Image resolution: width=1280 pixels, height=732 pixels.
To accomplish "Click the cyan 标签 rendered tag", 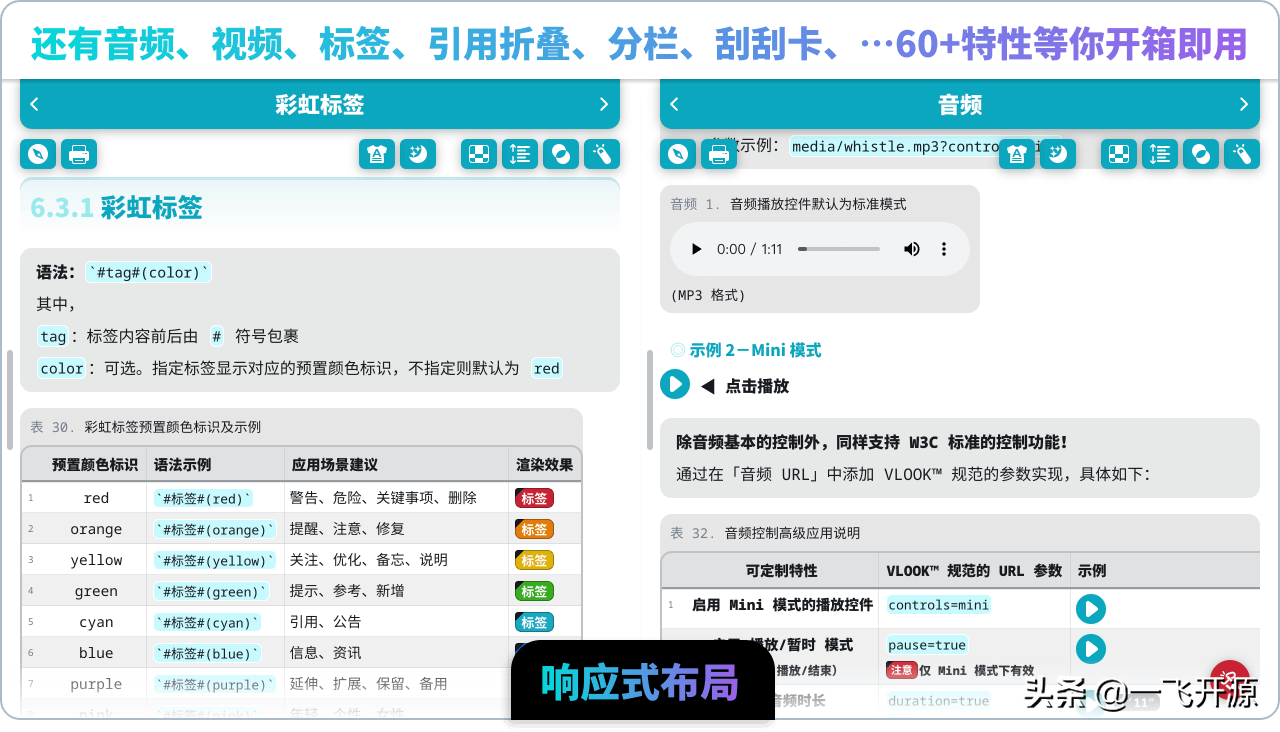I will (x=534, y=622).
